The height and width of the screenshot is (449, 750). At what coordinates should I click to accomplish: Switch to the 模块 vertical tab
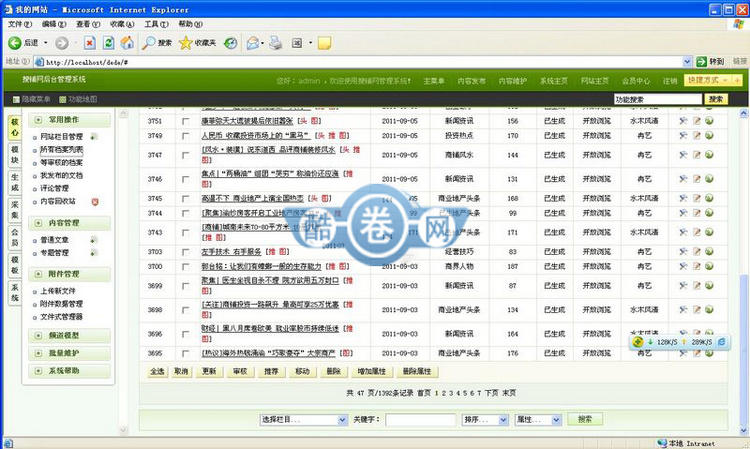click(x=15, y=155)
